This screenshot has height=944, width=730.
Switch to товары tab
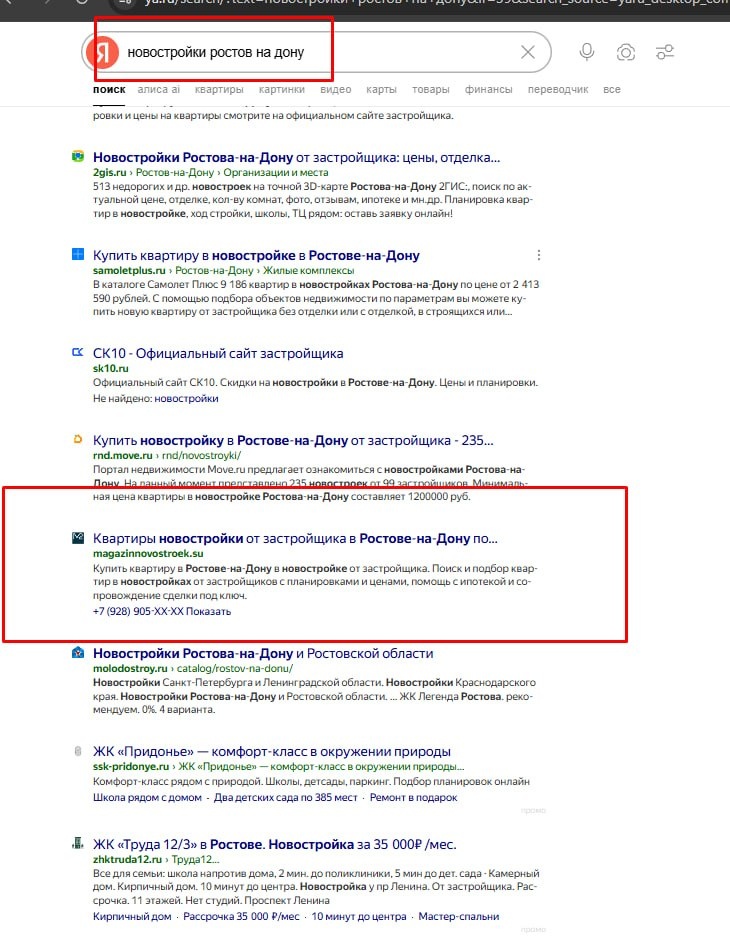pos(431,89)
